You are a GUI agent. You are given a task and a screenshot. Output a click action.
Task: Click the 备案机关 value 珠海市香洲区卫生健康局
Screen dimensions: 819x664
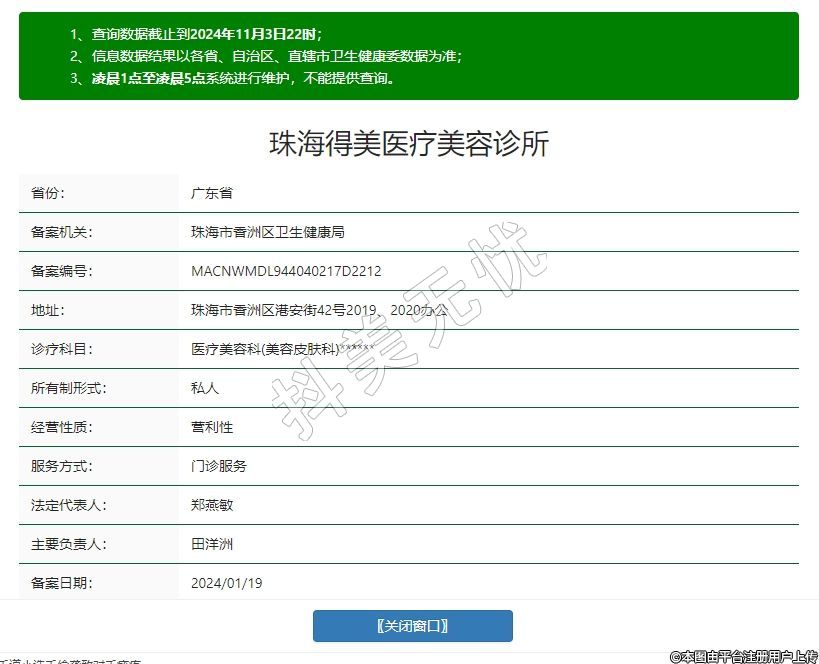[267, 232]
